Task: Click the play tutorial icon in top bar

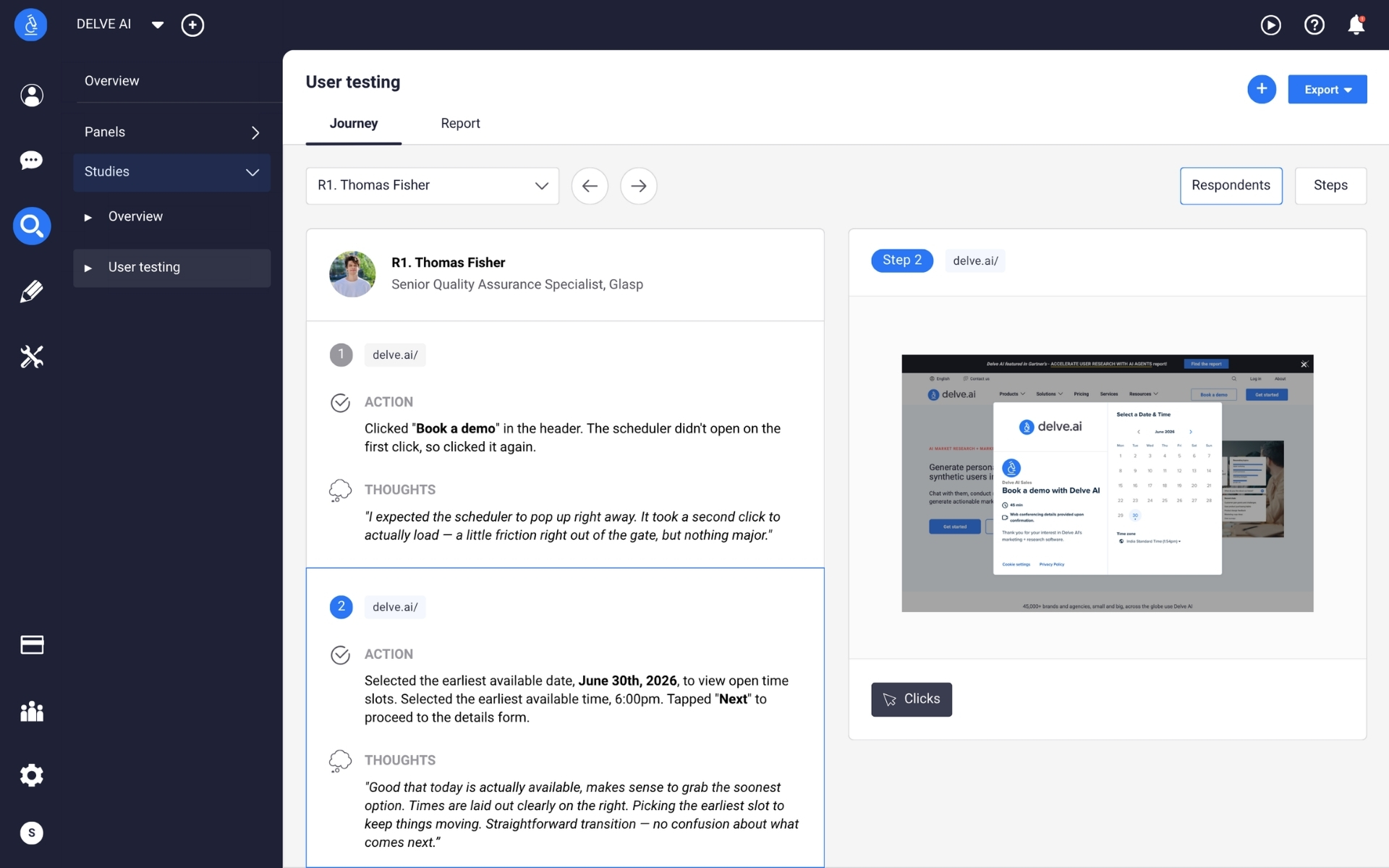Action: point(1270,25)
